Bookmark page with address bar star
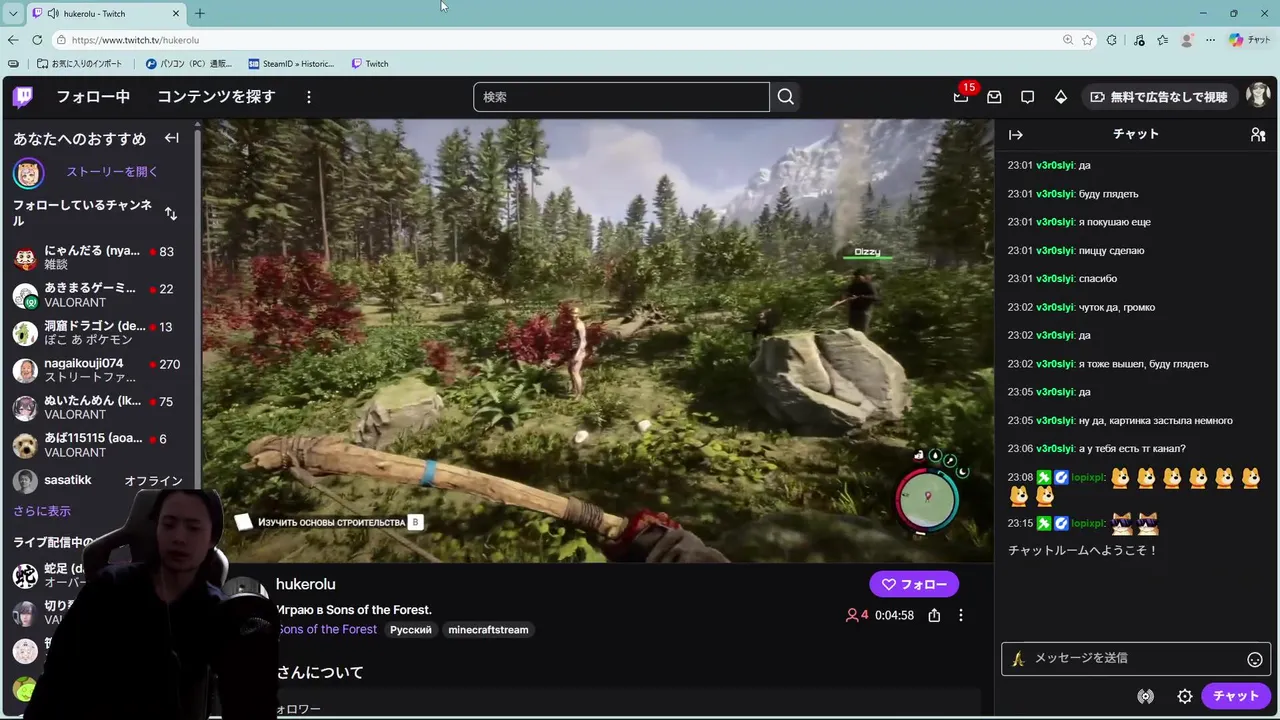Image resolution: width=1280 pixels, height=720 pixels. (1089, 40)
